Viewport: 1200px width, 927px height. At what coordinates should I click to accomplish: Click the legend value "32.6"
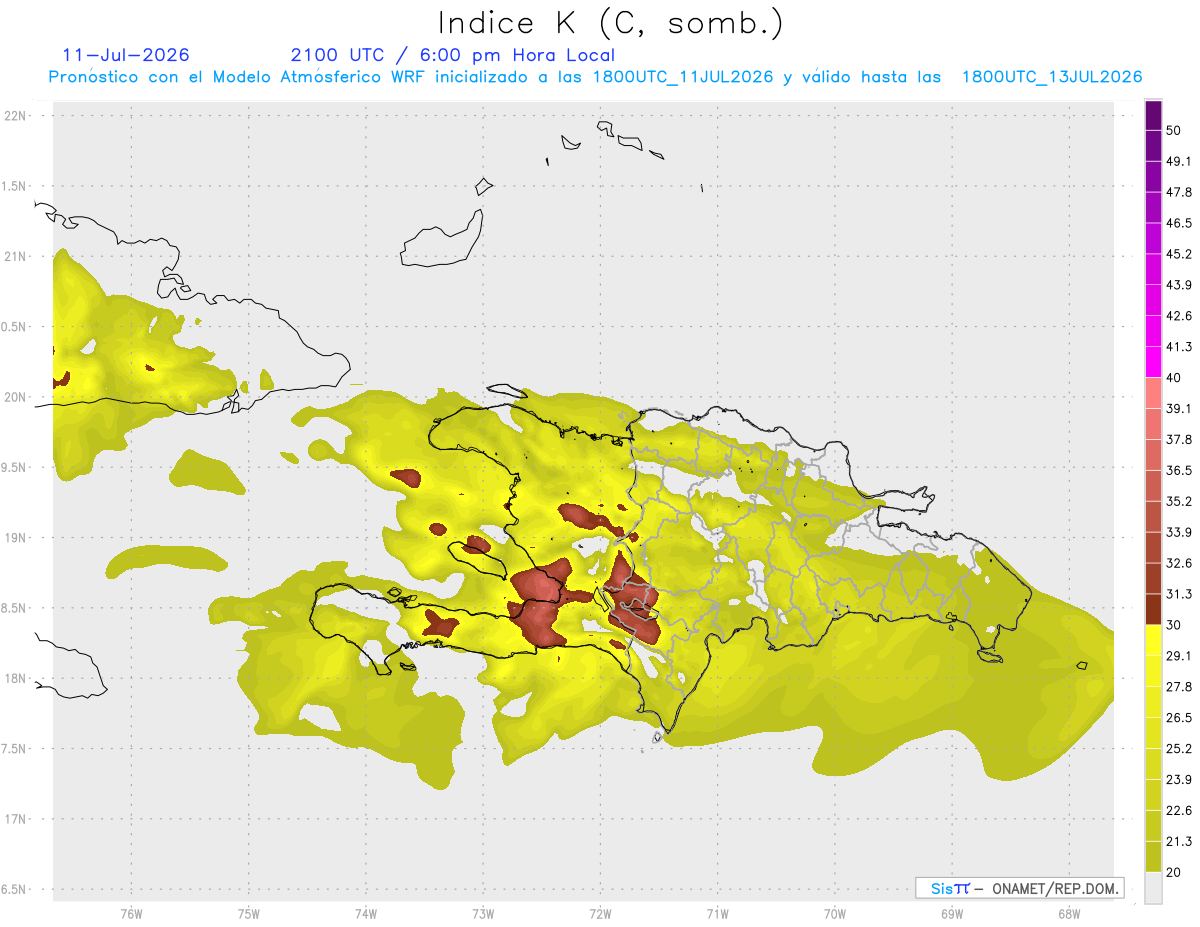[1179, 563]
